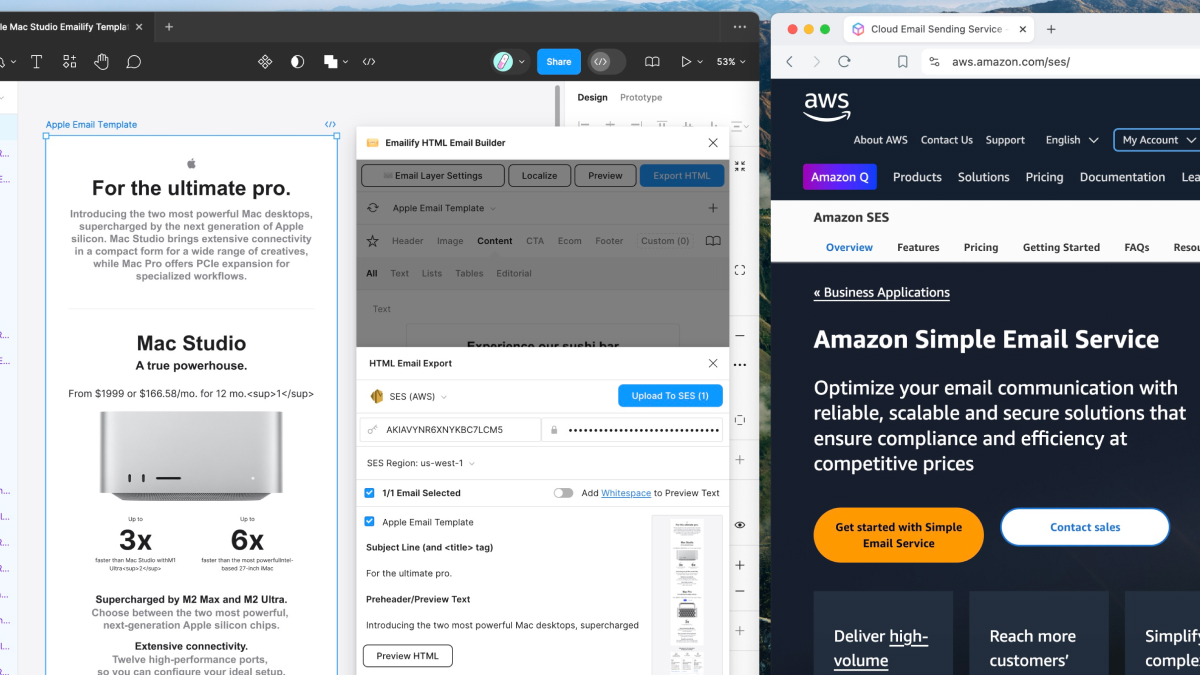This screenshot has height=675, width=1200.
Task: Open the Business Applications breadcrumb link
Action: (882, 293)
